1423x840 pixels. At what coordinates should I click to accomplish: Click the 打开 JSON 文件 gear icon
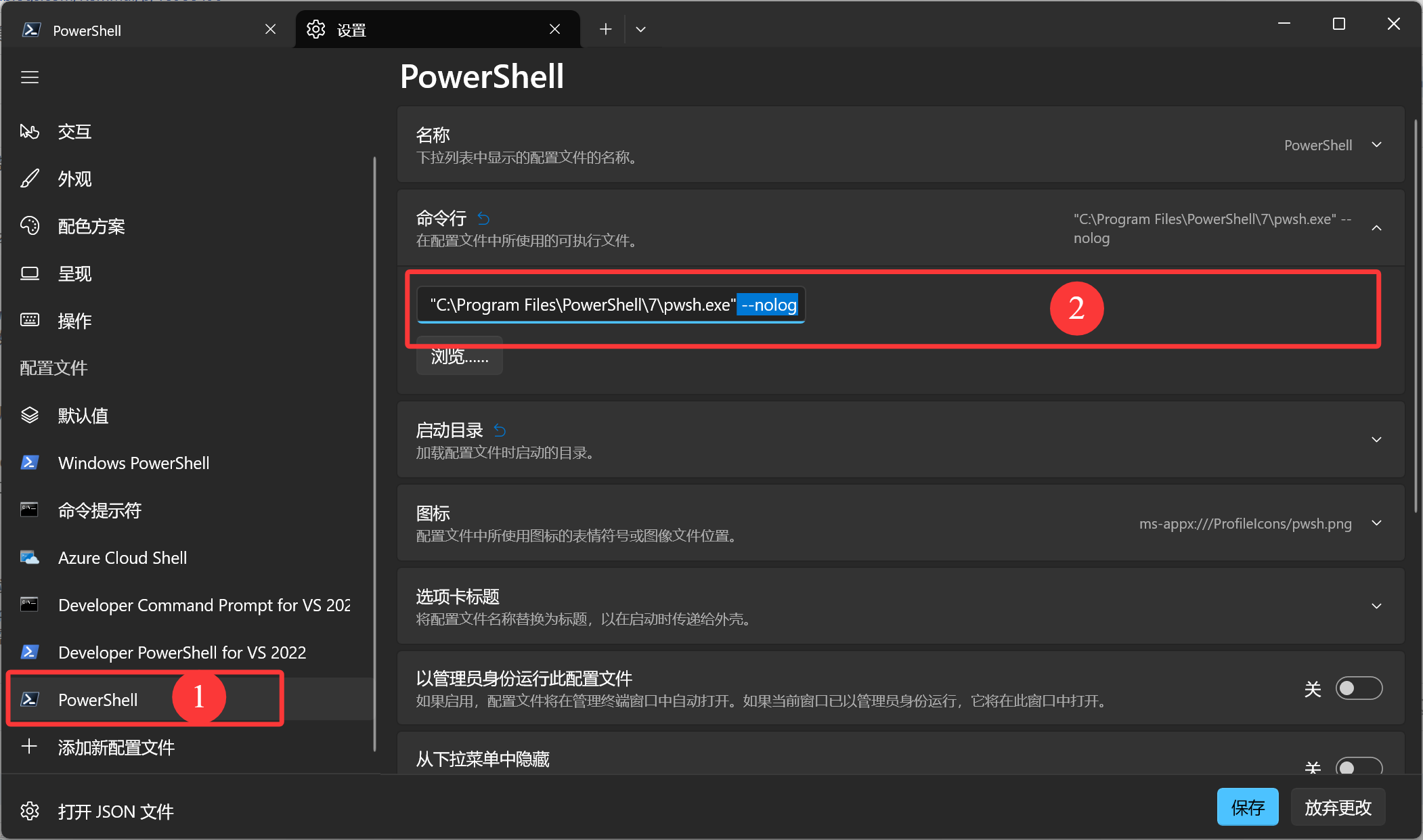[x=30, y=811]
